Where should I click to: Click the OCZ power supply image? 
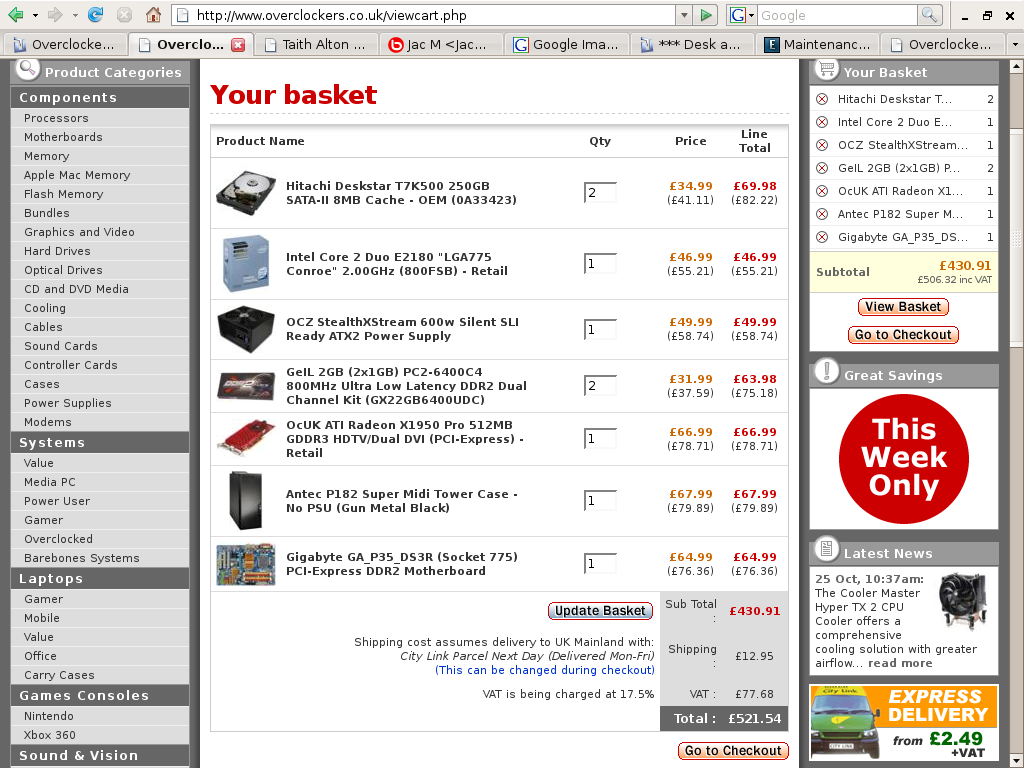(246, 329)
